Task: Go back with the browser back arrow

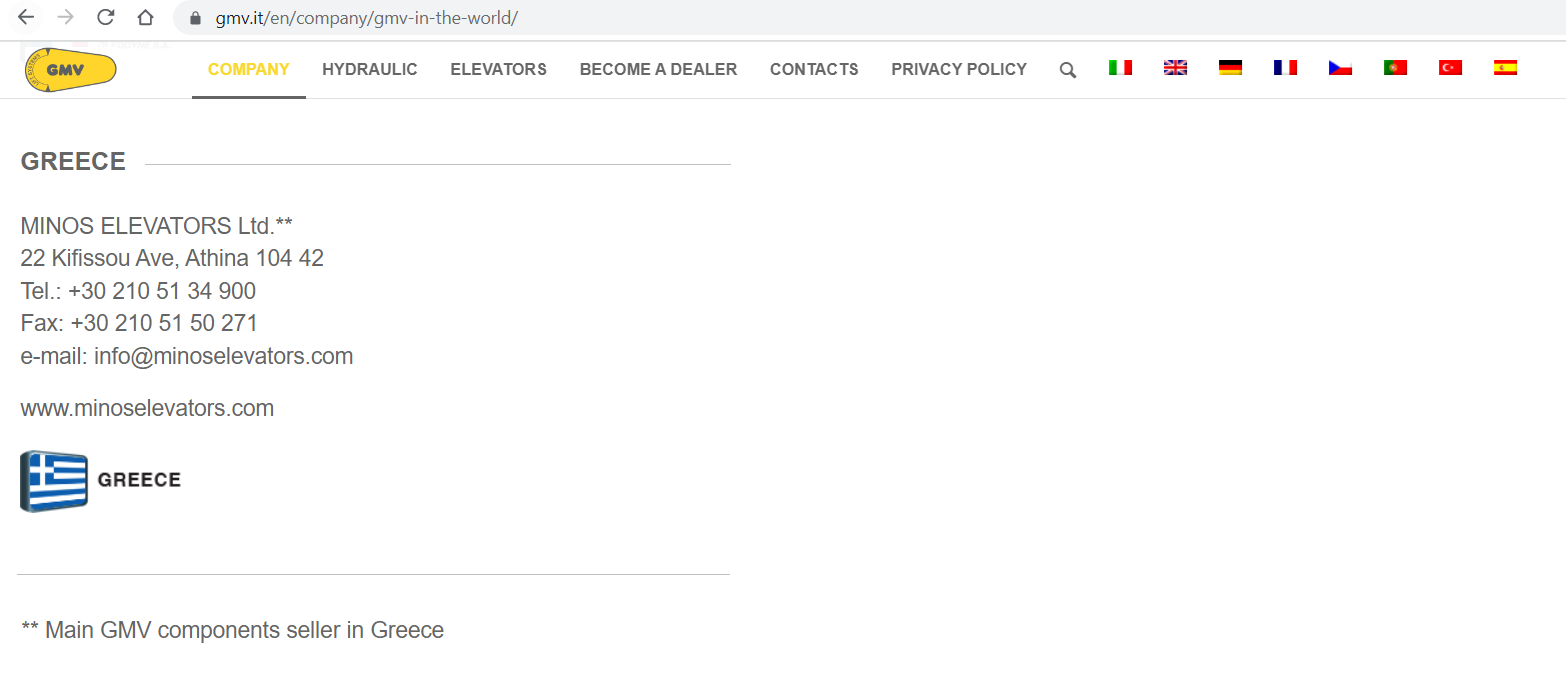Action: click(x=26, y=18)
